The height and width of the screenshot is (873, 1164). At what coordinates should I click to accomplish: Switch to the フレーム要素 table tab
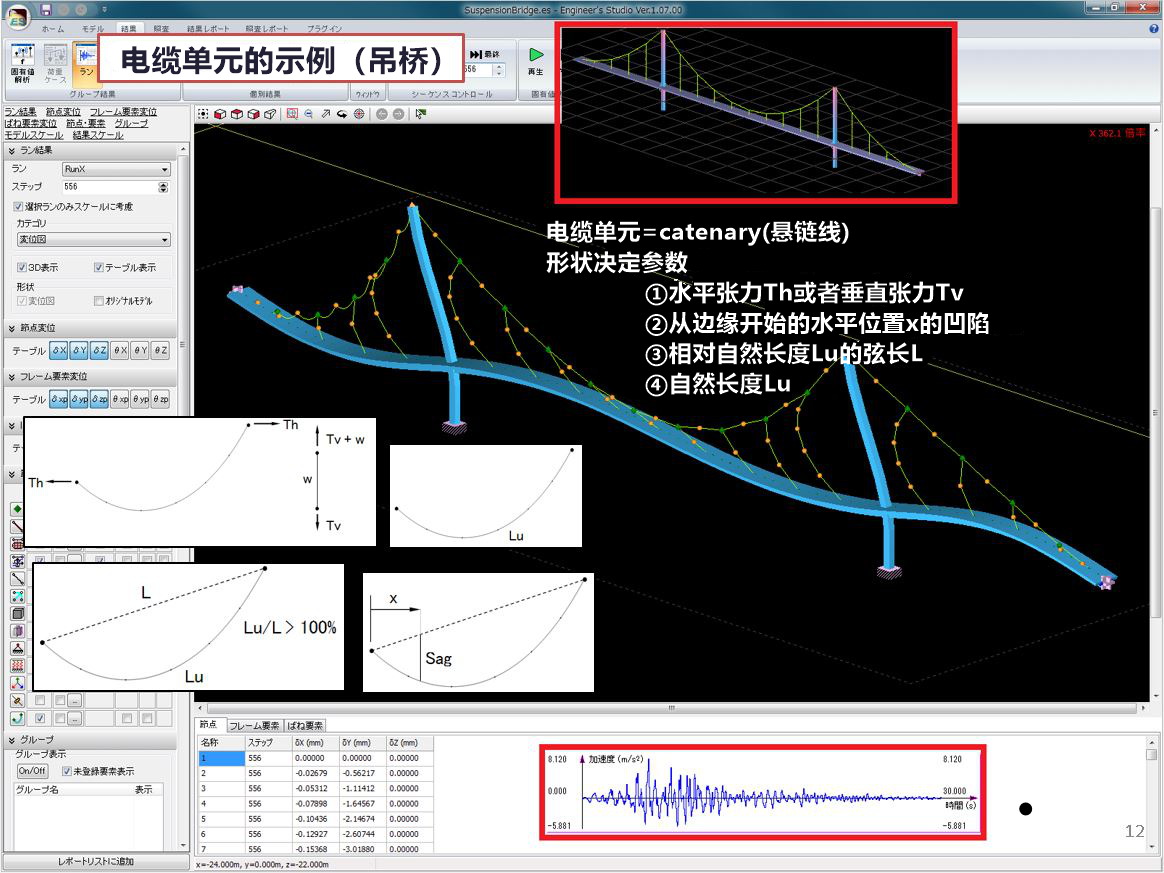pos(254,726)
